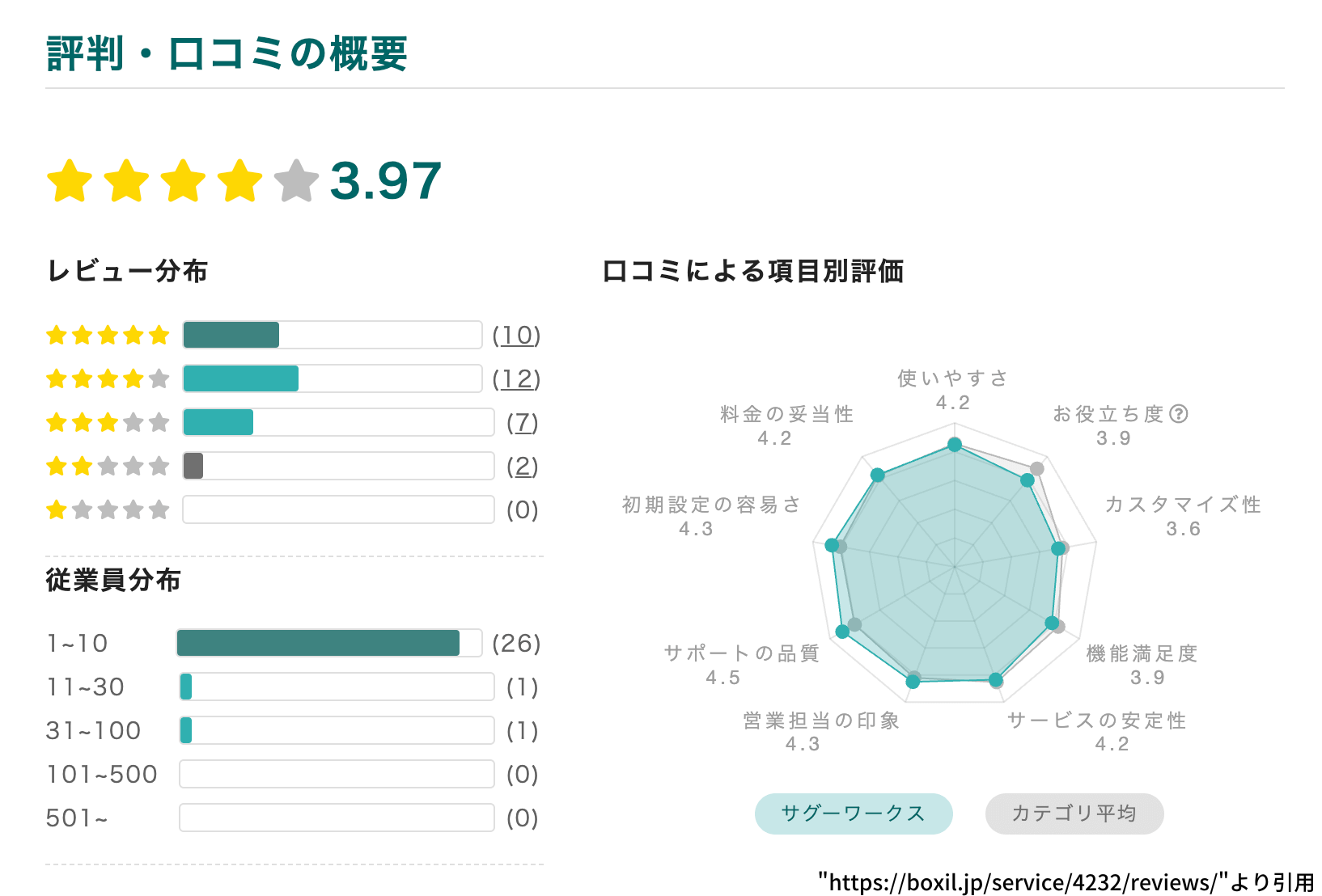
Task: Click the 初期設定の容易さ point on radar chart
Action: [832, 545]
